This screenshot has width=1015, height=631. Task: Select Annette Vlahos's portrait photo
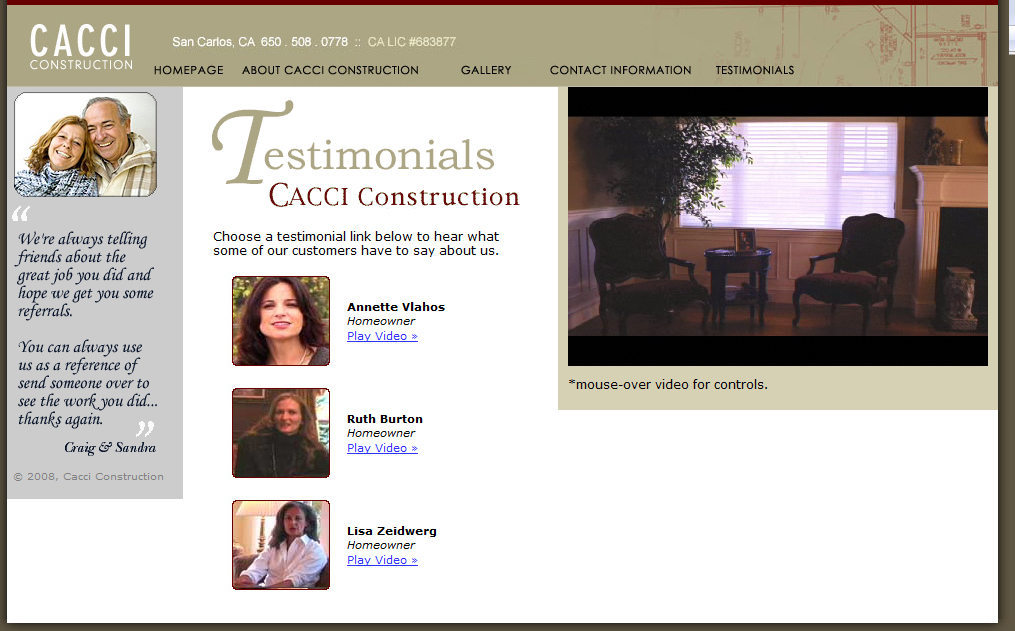pyautogui.click(x=280, y=320)
